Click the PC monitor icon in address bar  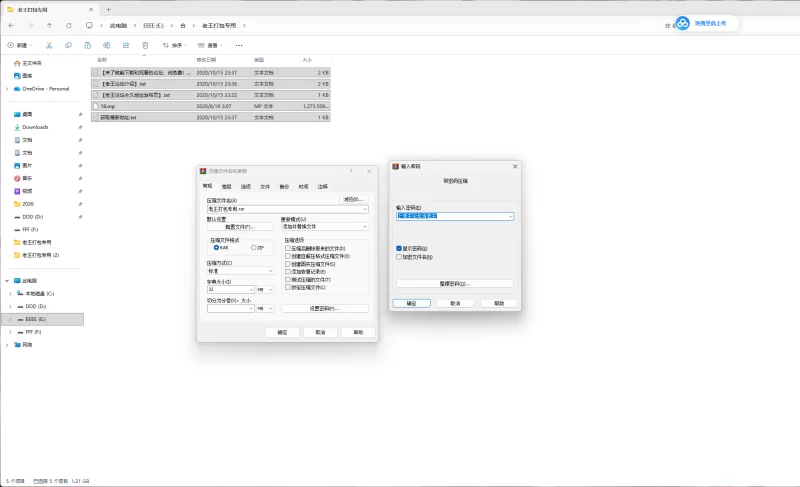(89, 25)
